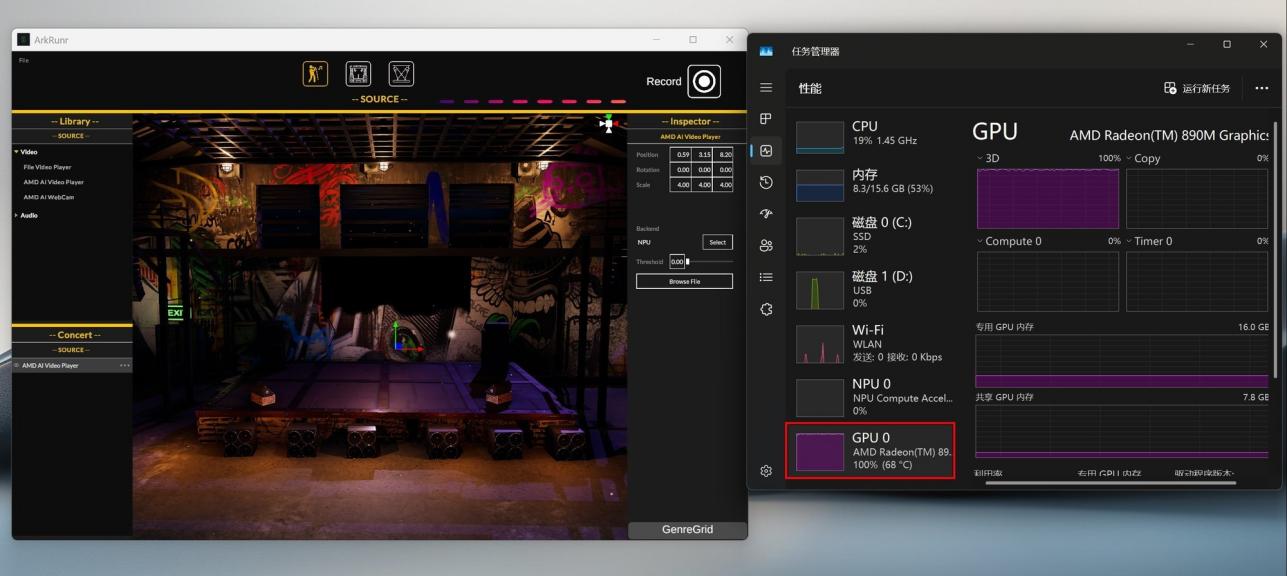1287x576 pixels.
Task: Click the Browse File button
Action: [684, 282]
